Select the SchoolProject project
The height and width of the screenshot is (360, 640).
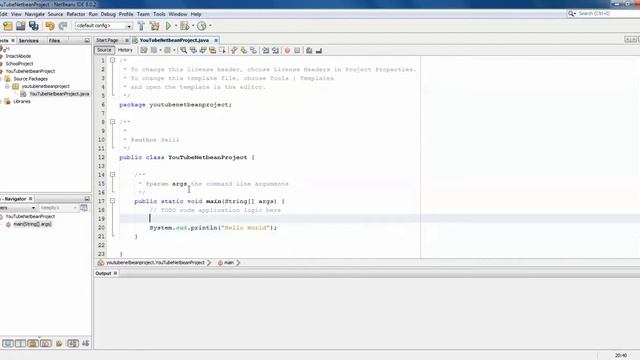click(19, 64)
